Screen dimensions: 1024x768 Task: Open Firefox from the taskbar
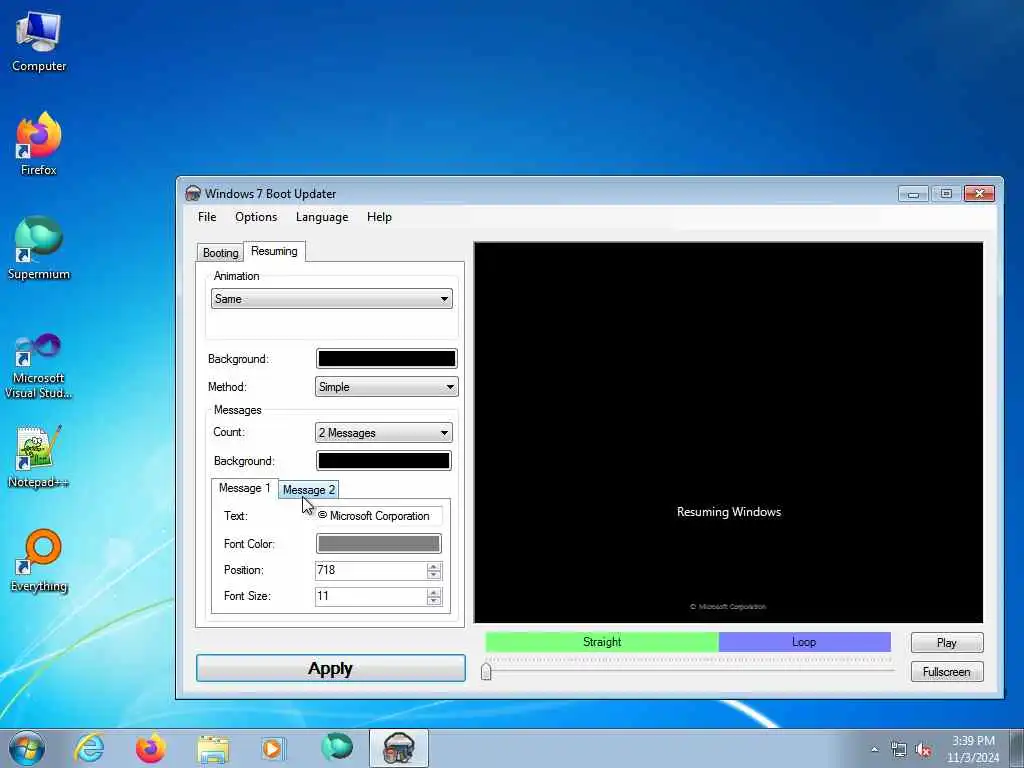(x=151, y=748)
